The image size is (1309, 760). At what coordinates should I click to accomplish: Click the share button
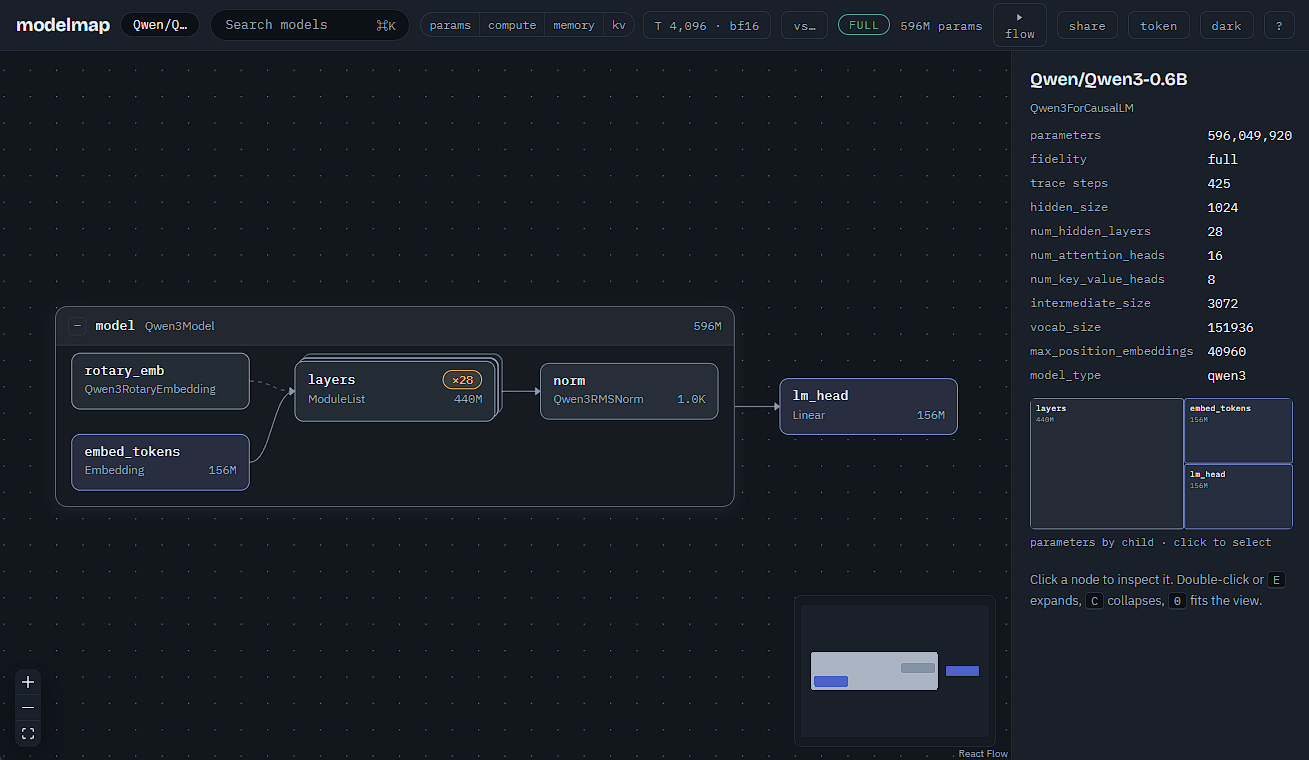tap(1087, 25)
